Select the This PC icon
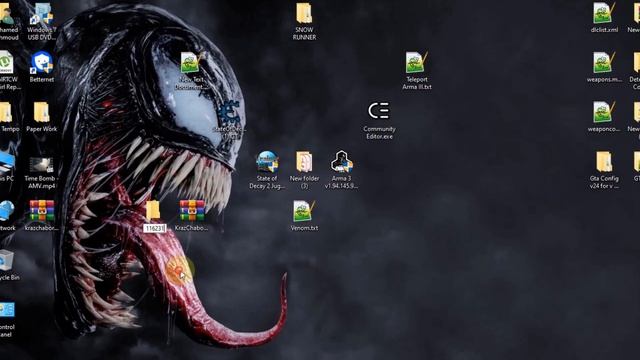 [x=7, y=162]
